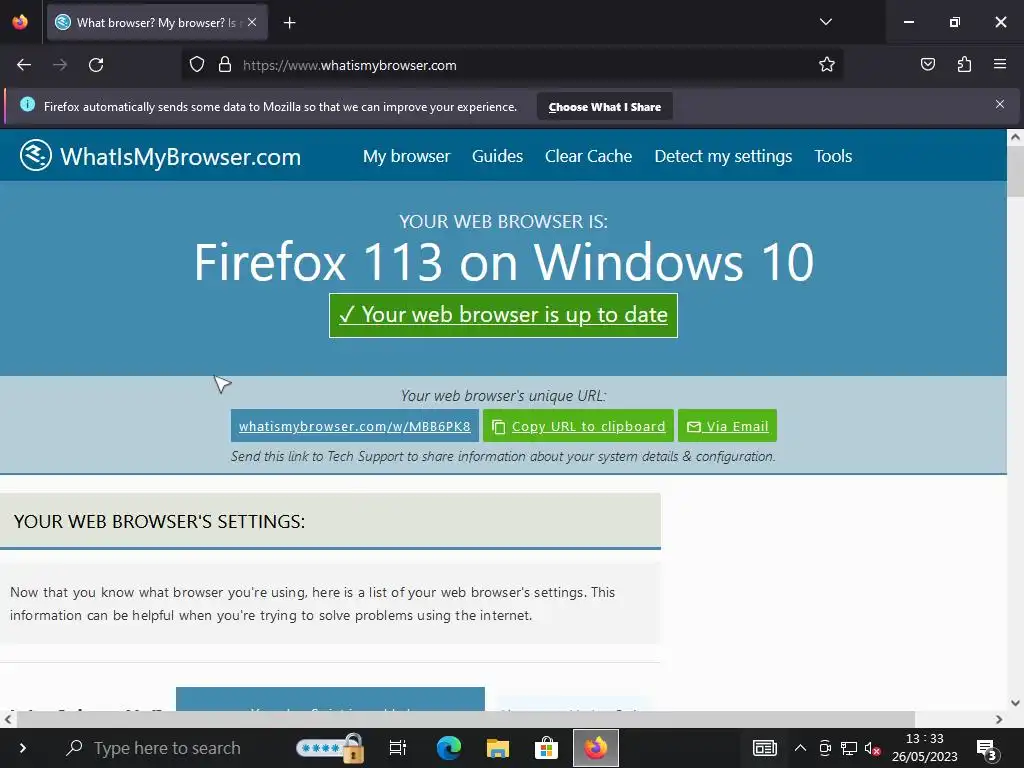The image size is (1024, 768).
Task: Save page to Pocket
Action: pyautogui.click(x=927, y=65)
